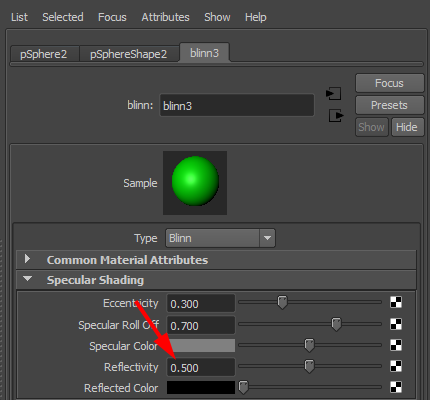Viewport: 430px width, 400px height.
Task: Collapse the Specular Shading section
Action: [216, 280]
